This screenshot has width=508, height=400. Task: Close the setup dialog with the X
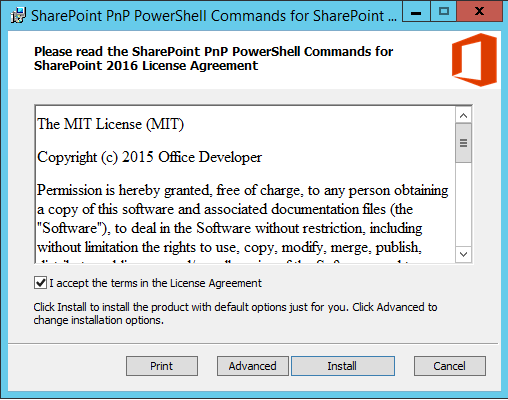click(x=479, y=12)
